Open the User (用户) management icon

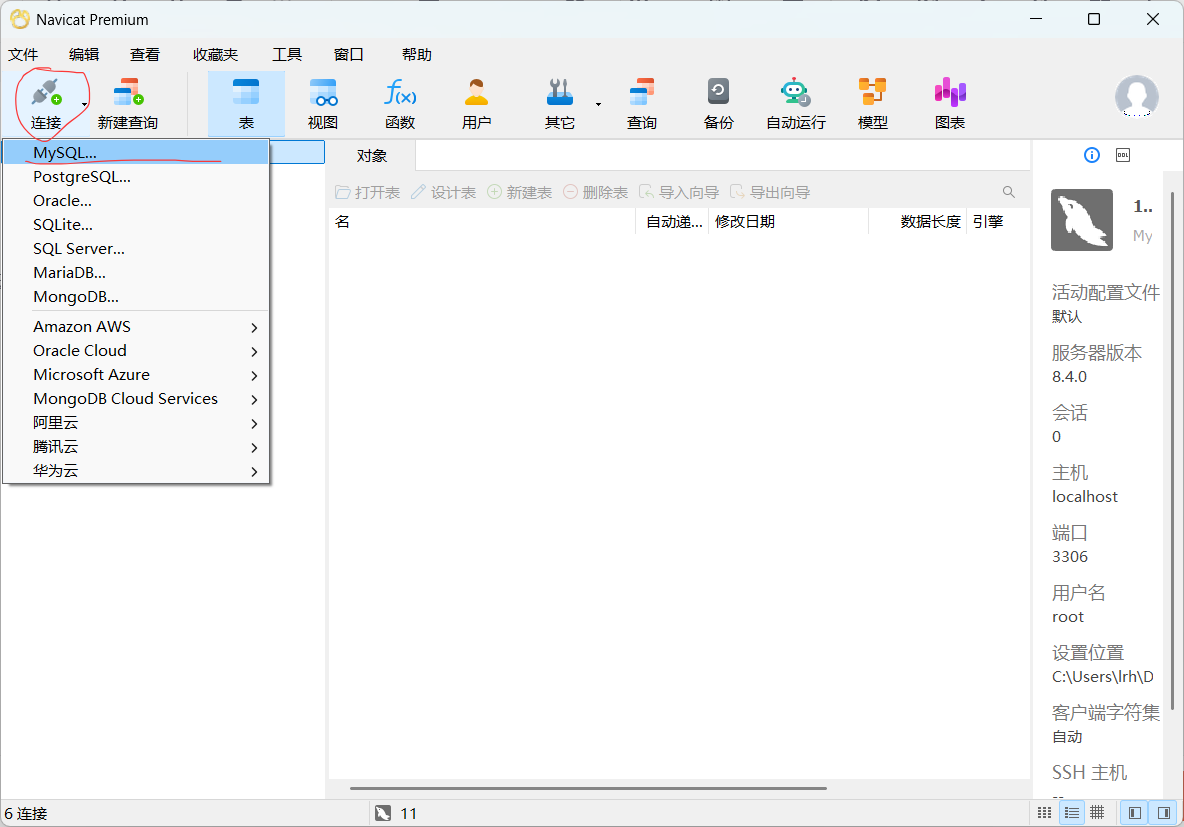coord(476,103)
